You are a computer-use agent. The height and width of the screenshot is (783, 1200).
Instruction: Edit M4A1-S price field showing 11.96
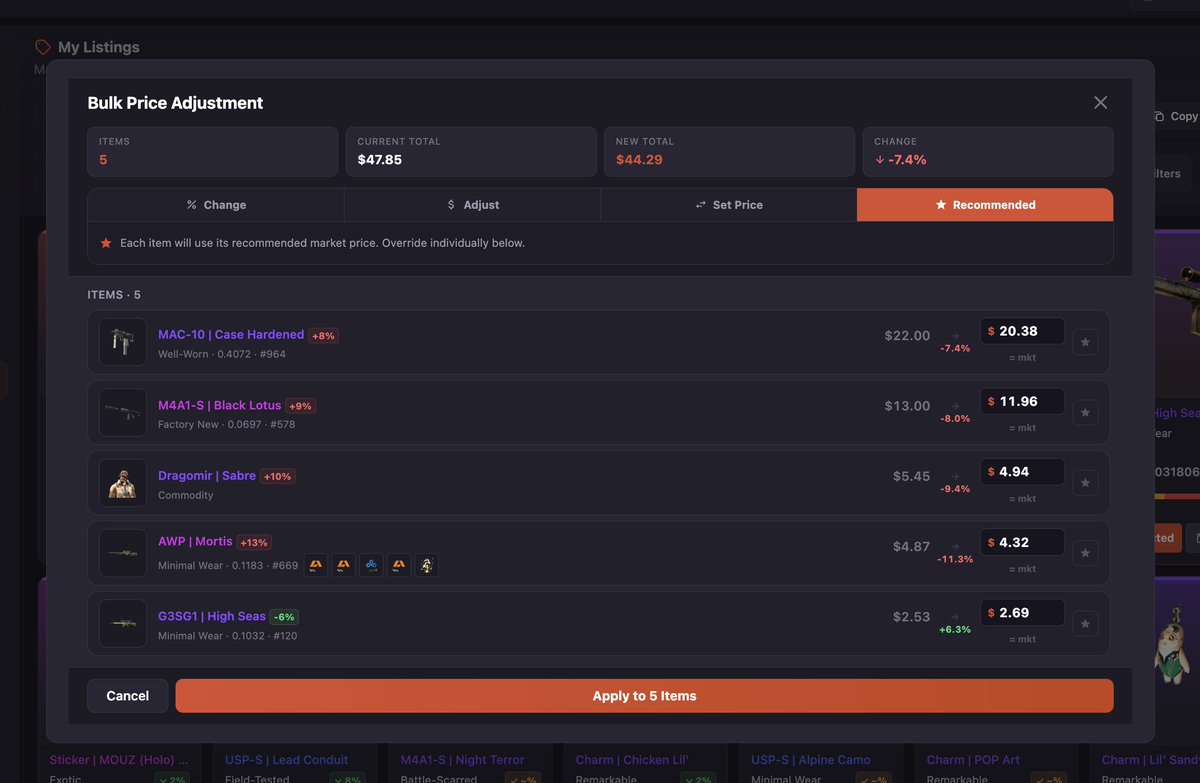click(1022, 401)
